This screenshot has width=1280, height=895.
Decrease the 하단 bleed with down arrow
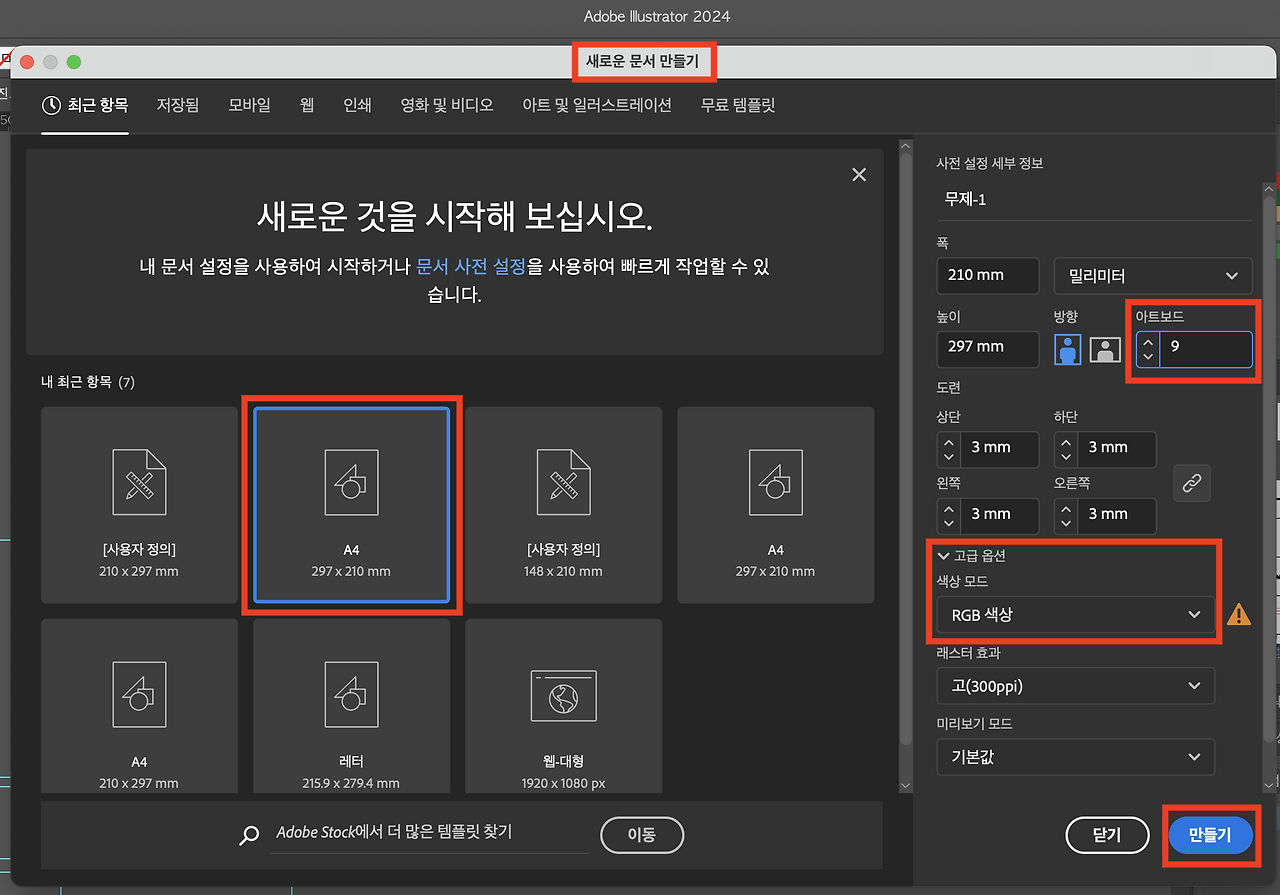(x=1066, y=456)
